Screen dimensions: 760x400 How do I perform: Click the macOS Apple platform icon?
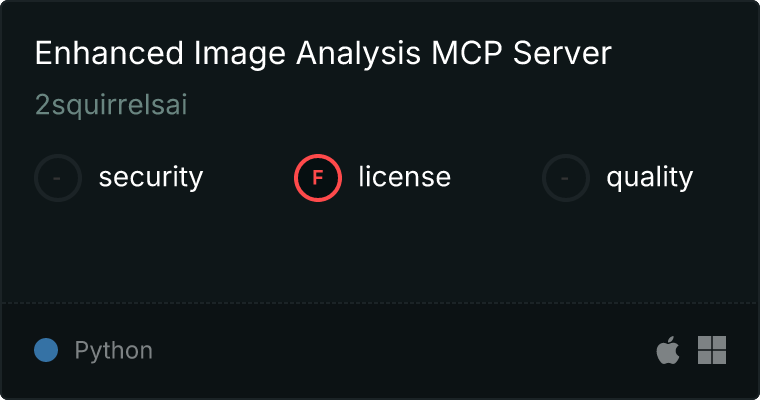[x=668, y=350]
